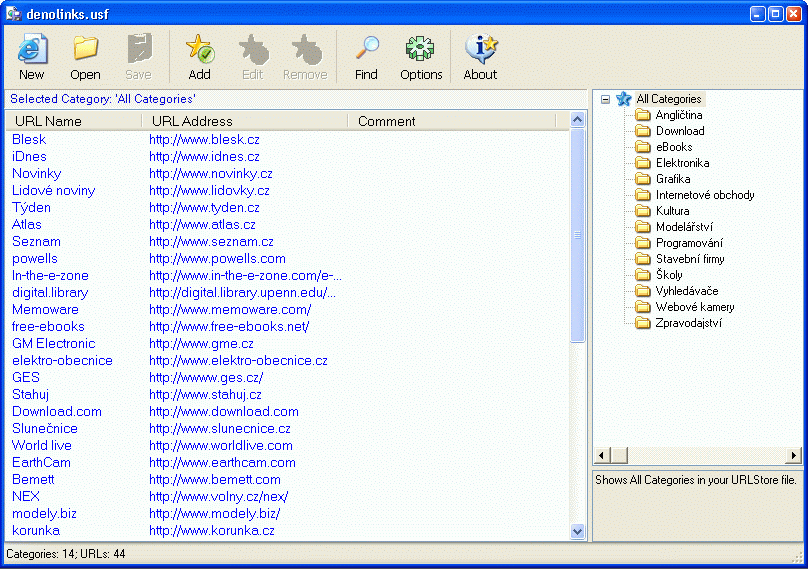Click the vertical scrollbar thumb of URL list
Viewport: 808px width, 569px height.
[578, 235]
